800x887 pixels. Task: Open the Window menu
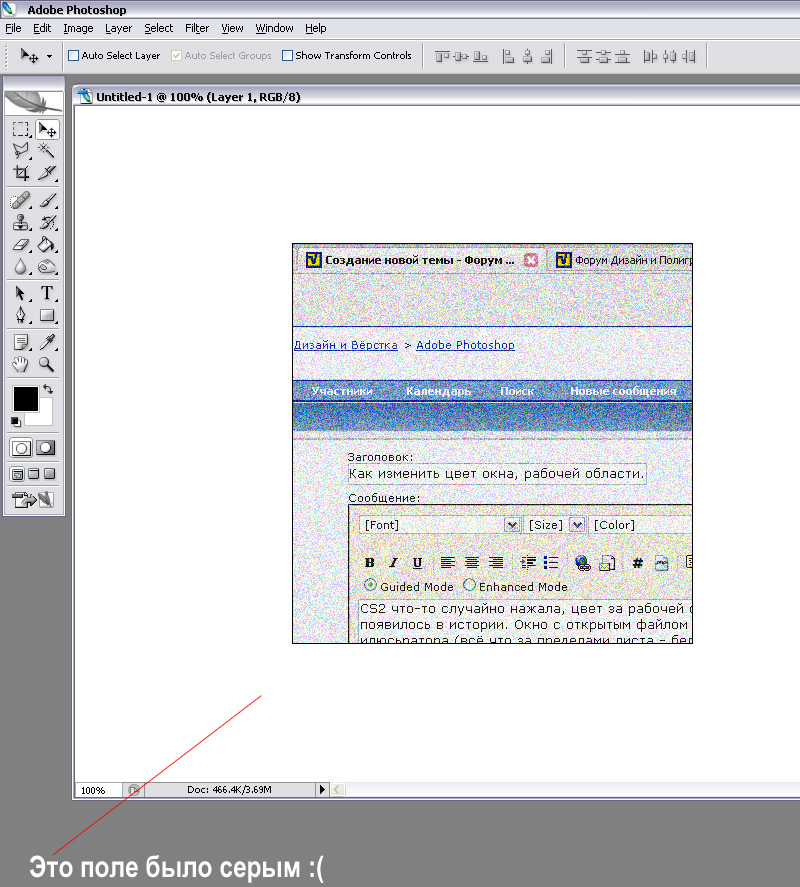[x=274, y=28]
